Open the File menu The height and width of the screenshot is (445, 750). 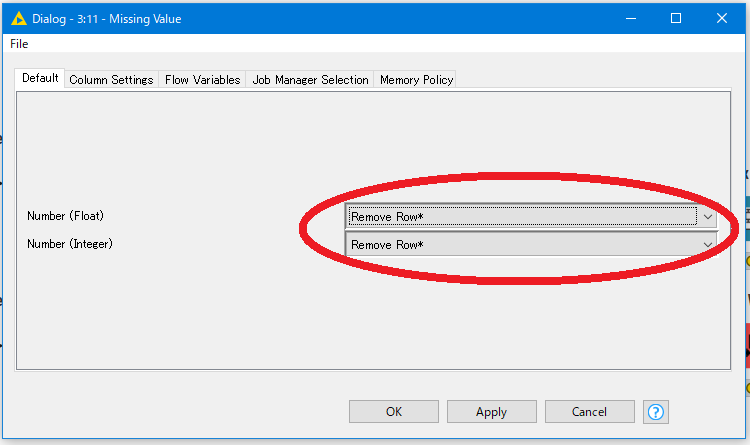19,44
